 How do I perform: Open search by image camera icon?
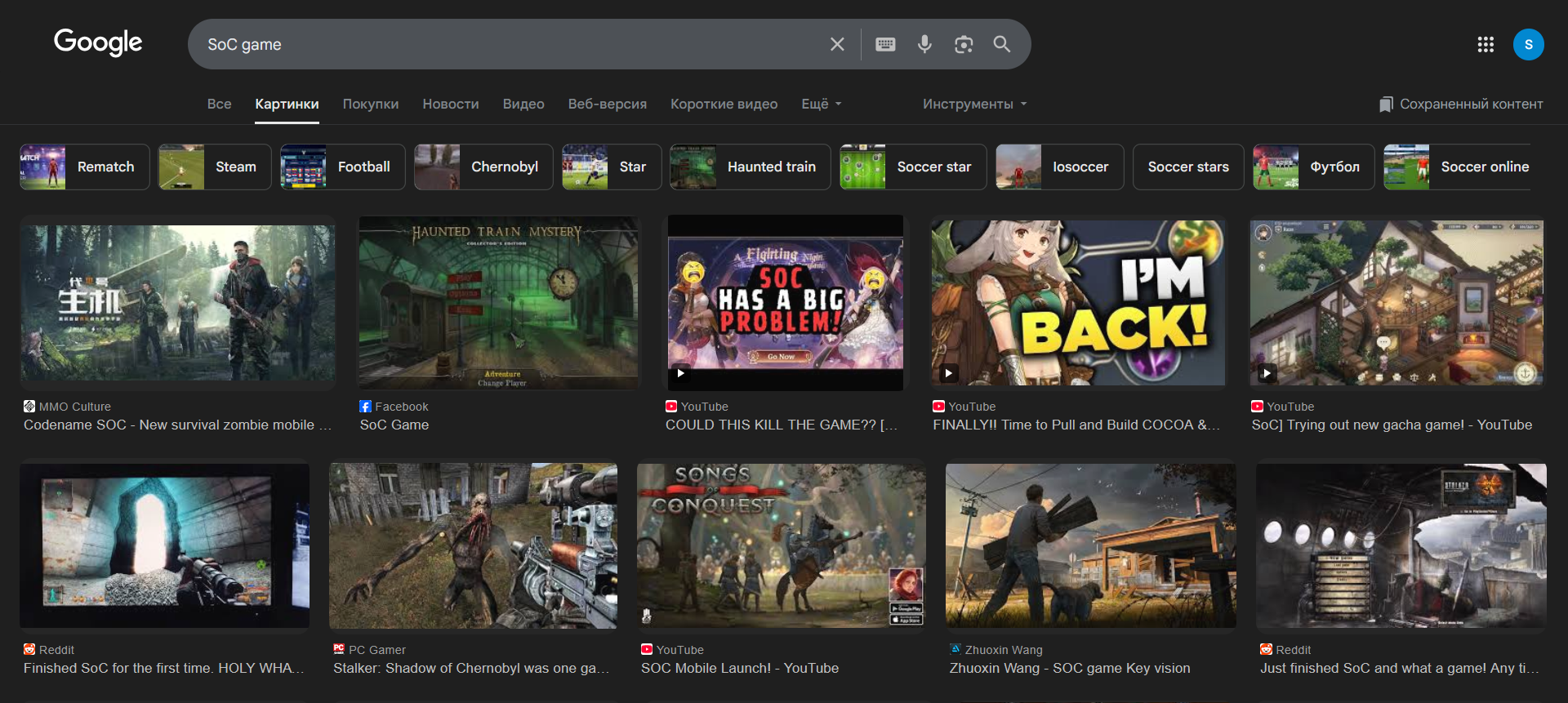click(964, 44)
